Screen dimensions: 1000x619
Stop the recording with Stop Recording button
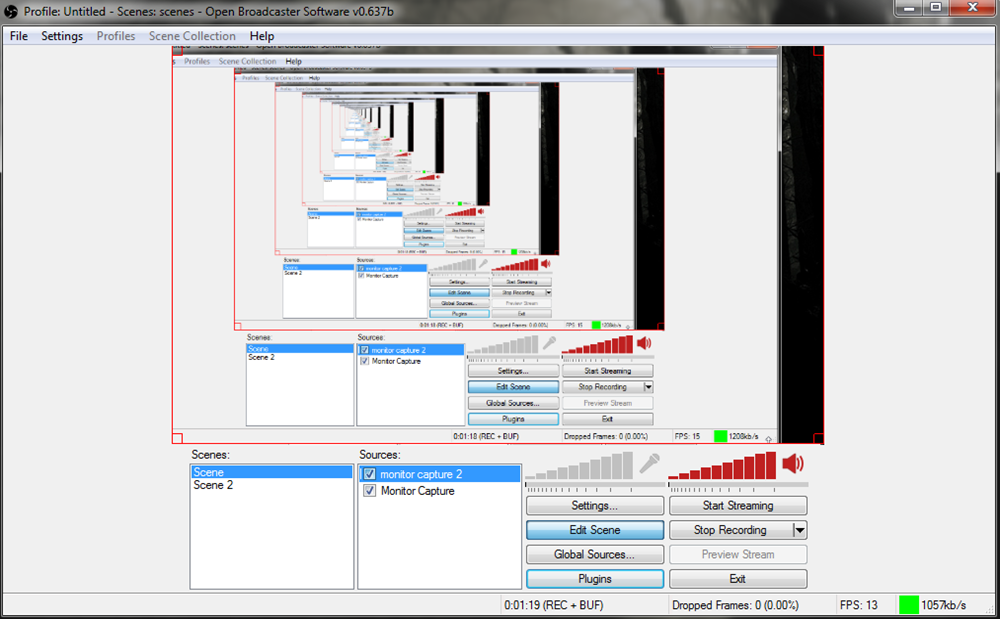(730, 530)
